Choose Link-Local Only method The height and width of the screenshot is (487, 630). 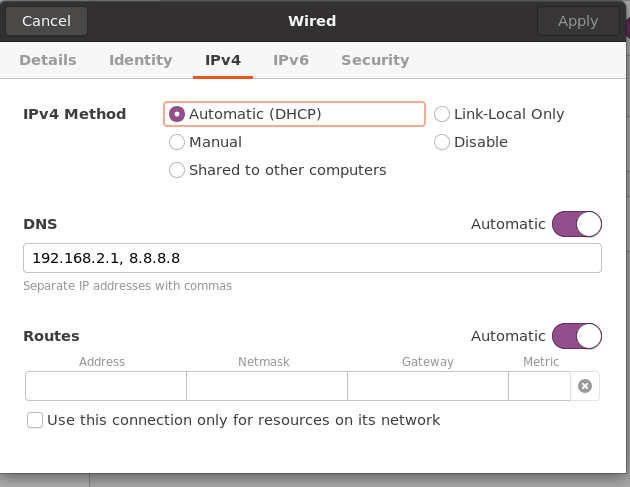tap(442, 114)
